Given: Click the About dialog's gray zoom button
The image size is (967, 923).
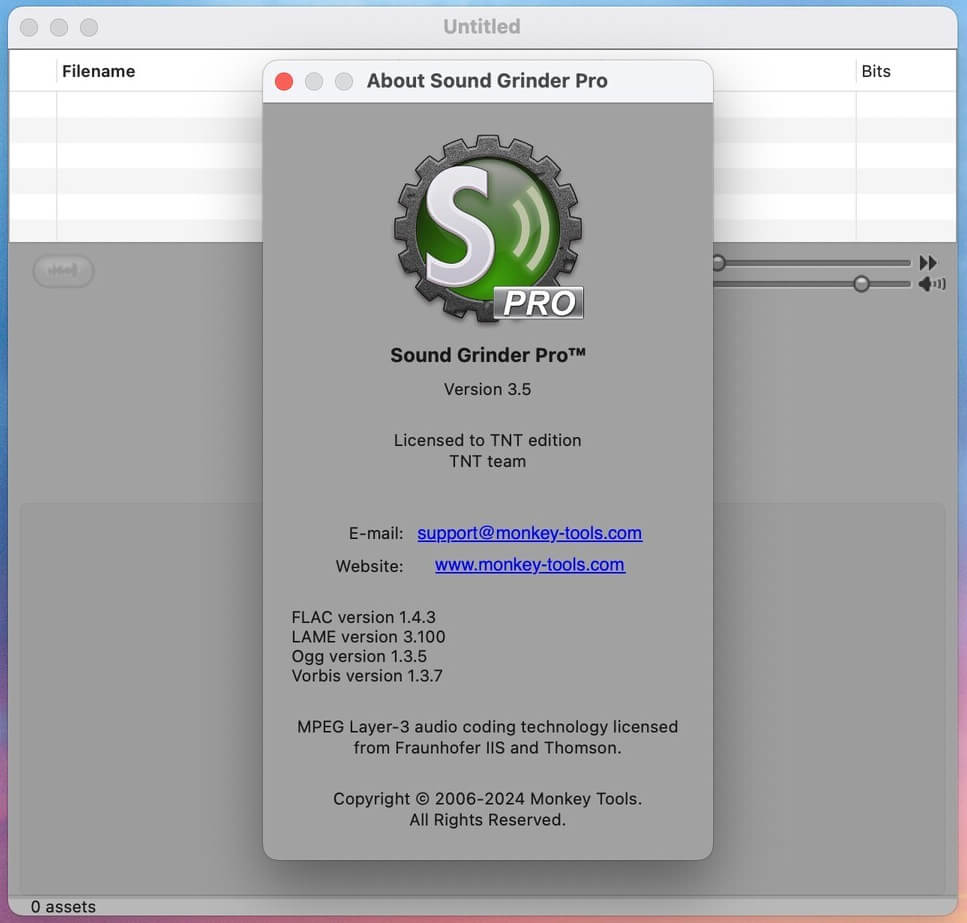Looking at the screenshot, I should click(344, 81).
